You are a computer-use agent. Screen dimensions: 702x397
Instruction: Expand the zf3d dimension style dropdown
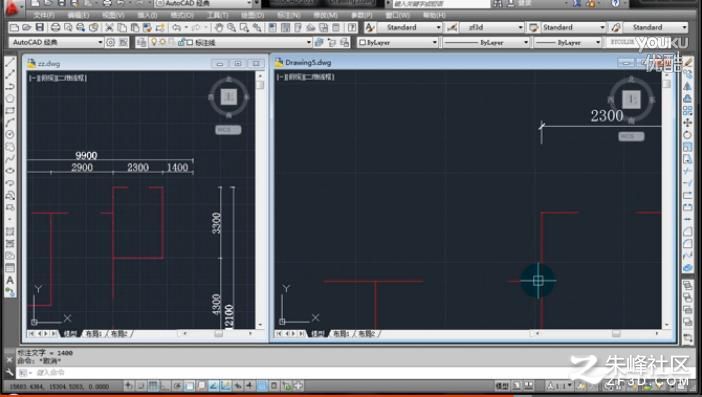[492, 27]
